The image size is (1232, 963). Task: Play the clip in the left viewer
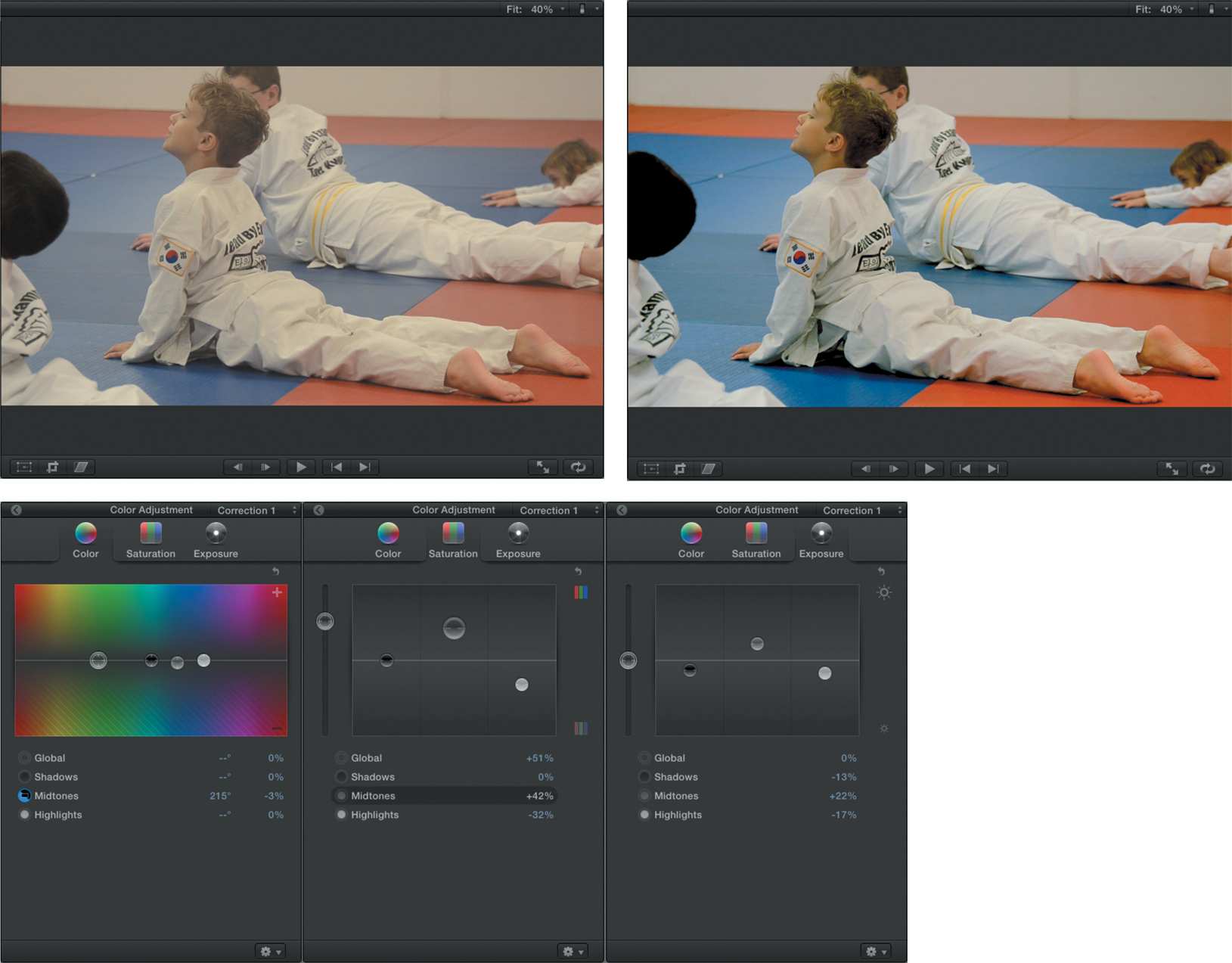pos(301,467)
